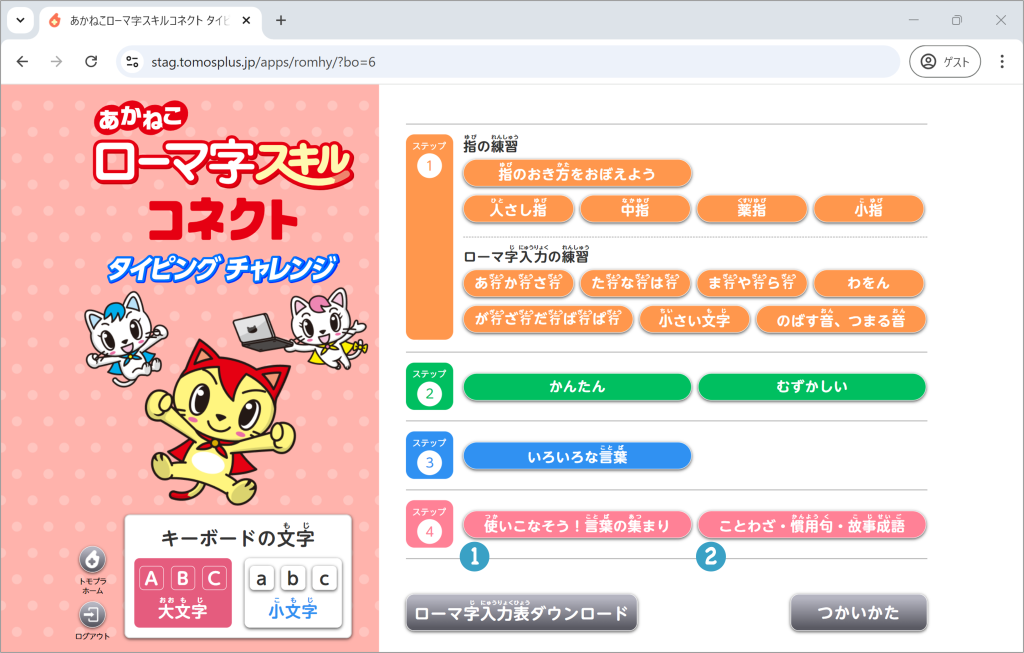
Task: Click the logout icon
Action: (x=93, y=614)
